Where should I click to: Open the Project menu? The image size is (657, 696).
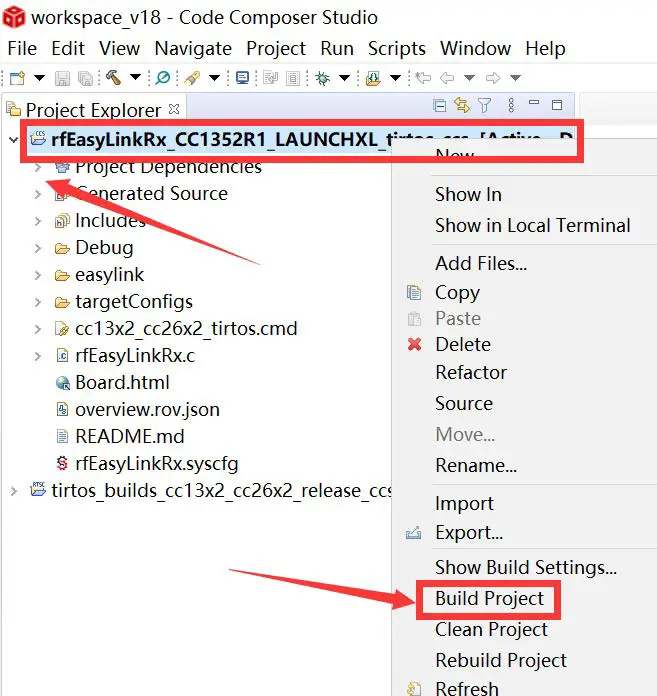[276, 48]
